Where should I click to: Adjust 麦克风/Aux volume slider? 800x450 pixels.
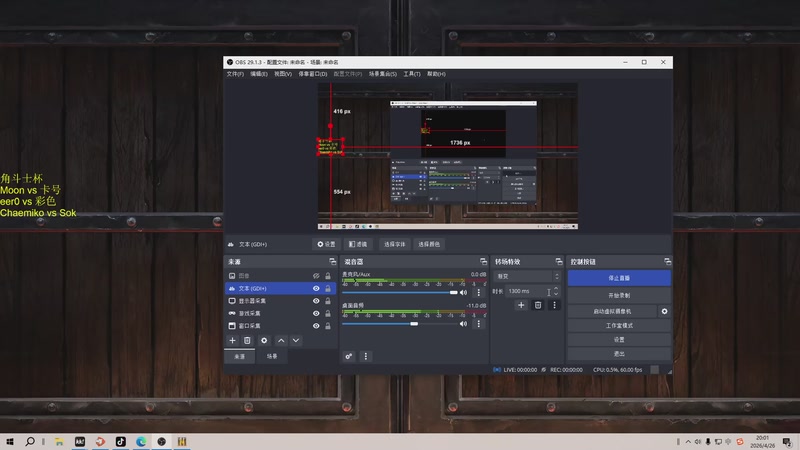click(x=399, y=292)
